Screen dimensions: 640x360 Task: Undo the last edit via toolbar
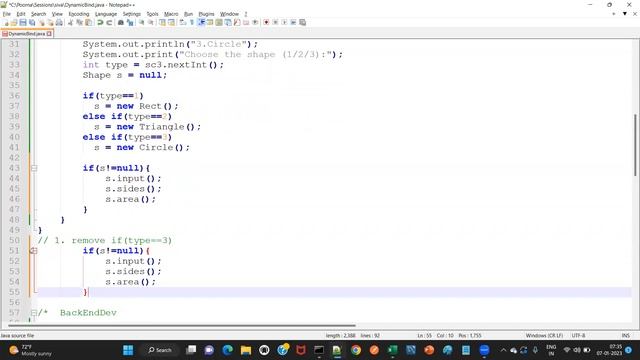pyautogui.click(x=100, y=22)
